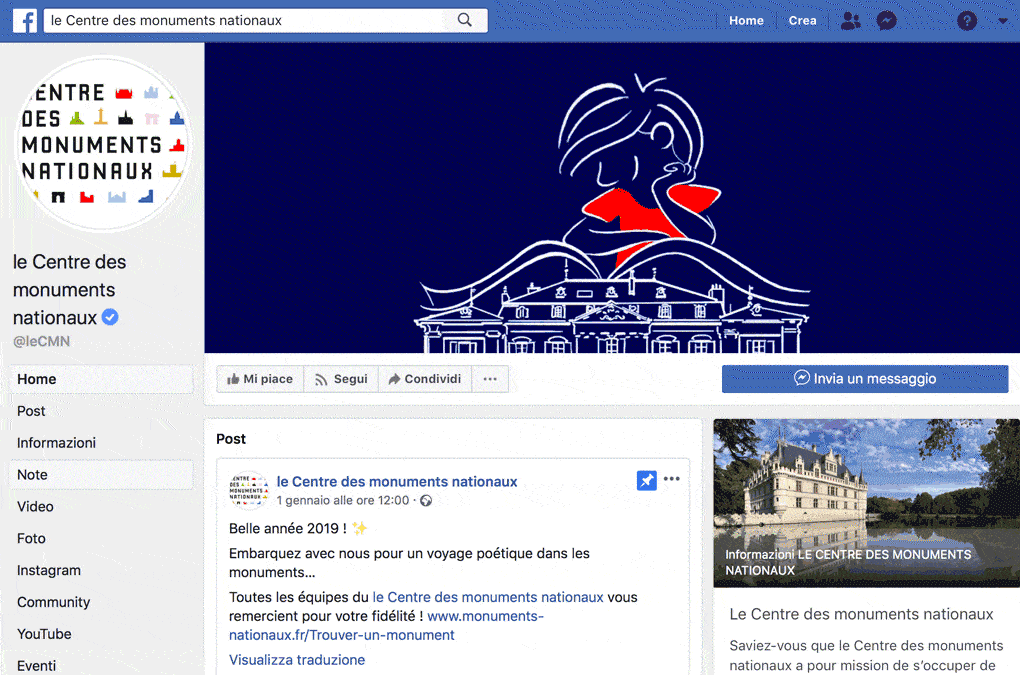Click the 'Le Centre des monuments nationaux' card heading
1020x675 pixels.
(861, 615)
